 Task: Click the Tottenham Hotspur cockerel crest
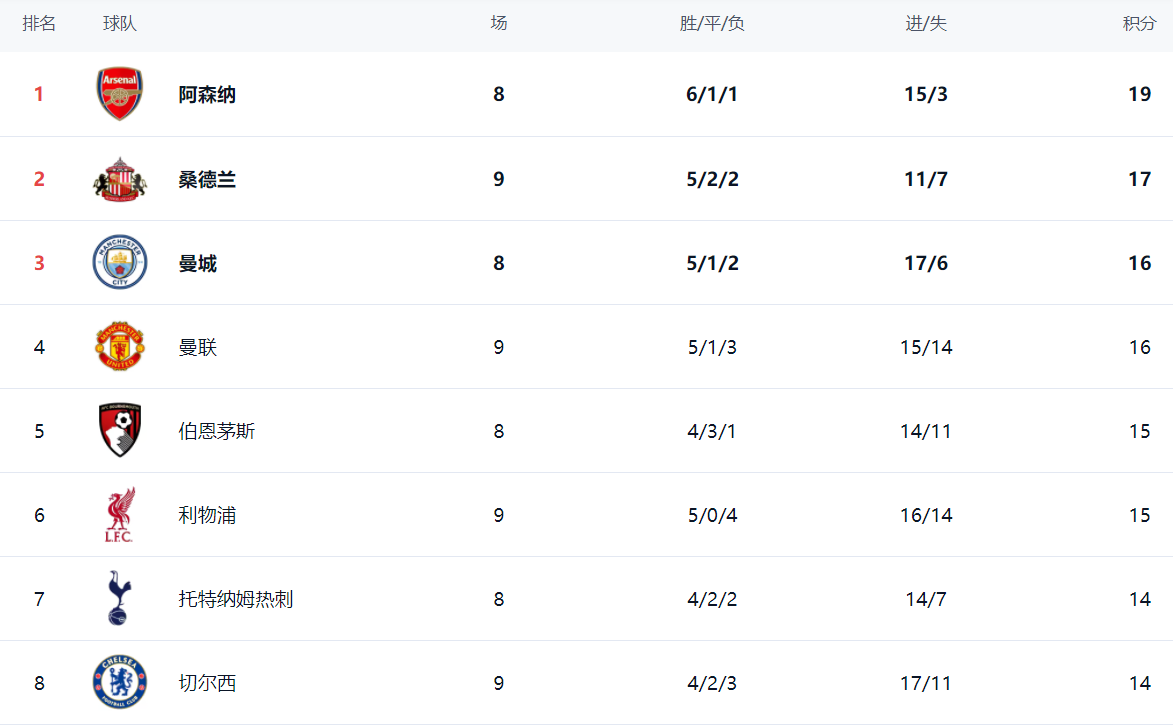(118, 599)
